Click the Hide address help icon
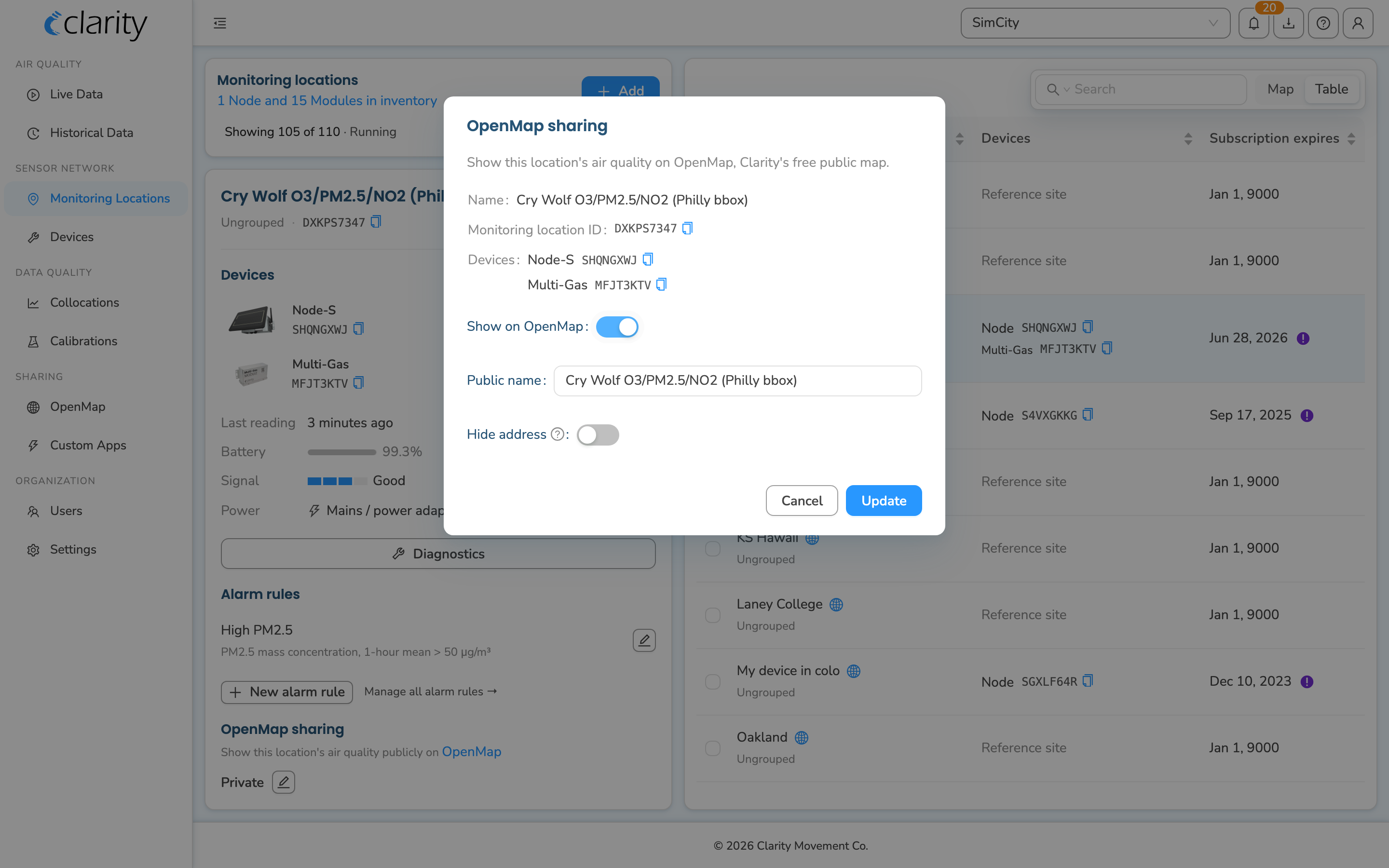Image resolution: width=1389 pixels, height=868 pixels. tap(557, 434)
